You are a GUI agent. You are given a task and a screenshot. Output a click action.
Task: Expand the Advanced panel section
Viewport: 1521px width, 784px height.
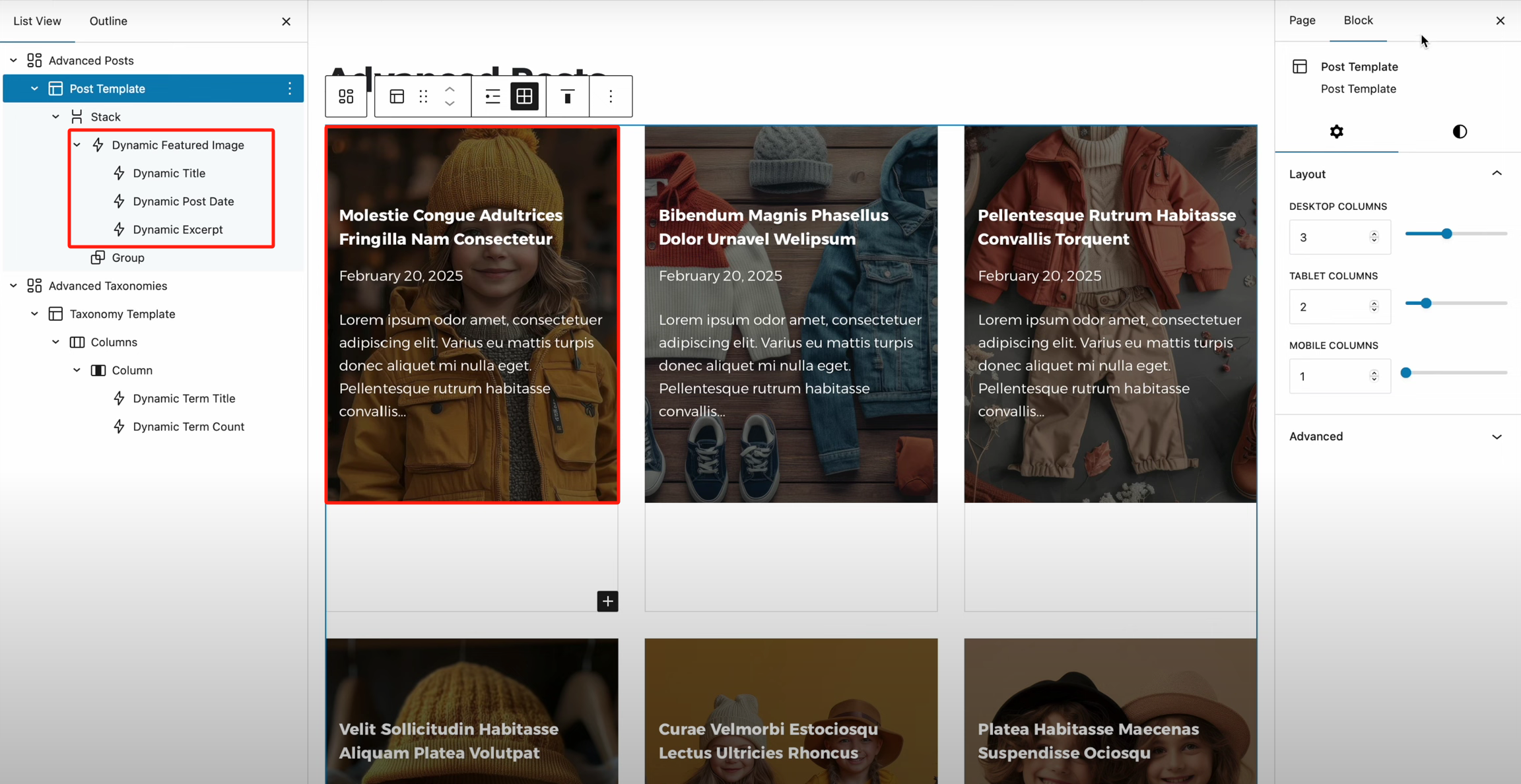pyautogui.click(x=1496, y=436)
